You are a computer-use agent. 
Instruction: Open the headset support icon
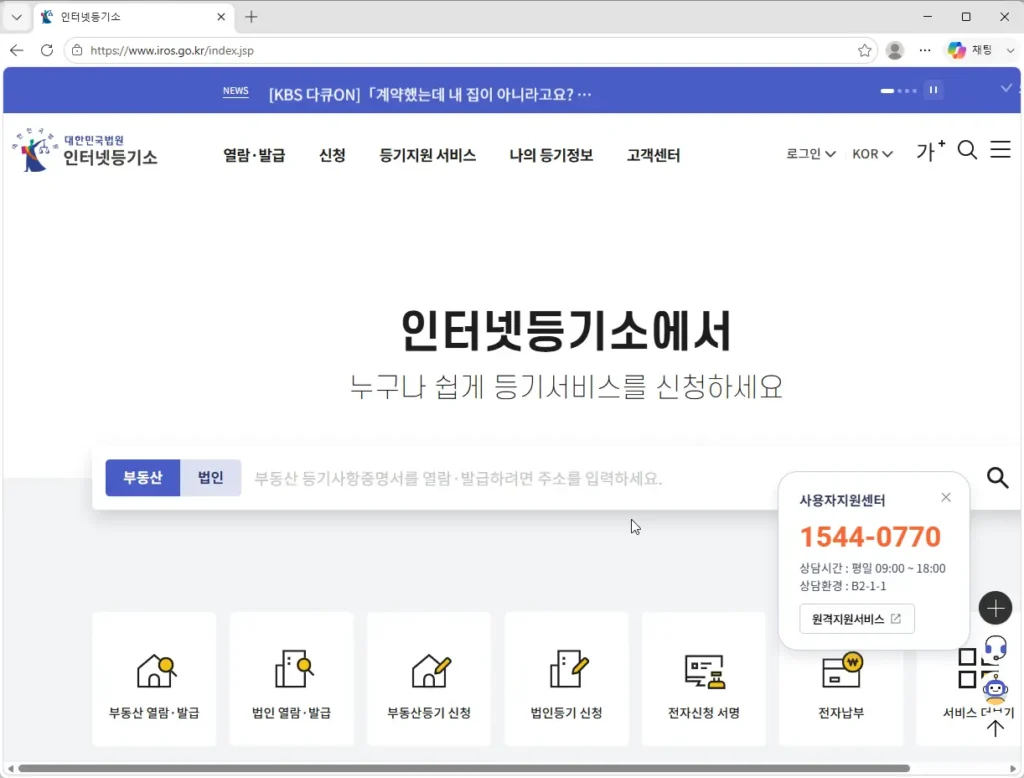point(996,648)
